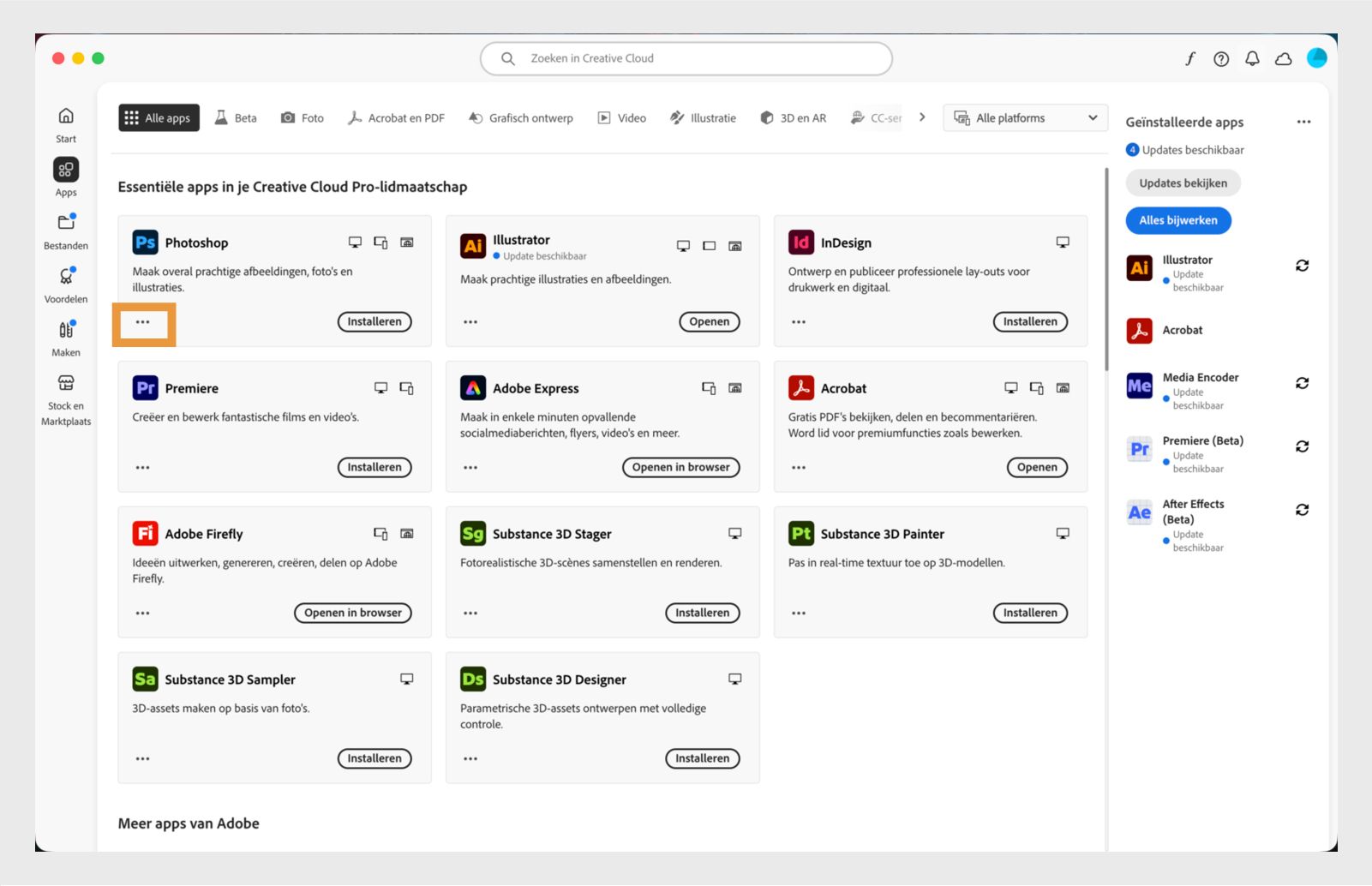Open Photoshop more options menu
Screen dimensions: 1372x886
point(143,322)
